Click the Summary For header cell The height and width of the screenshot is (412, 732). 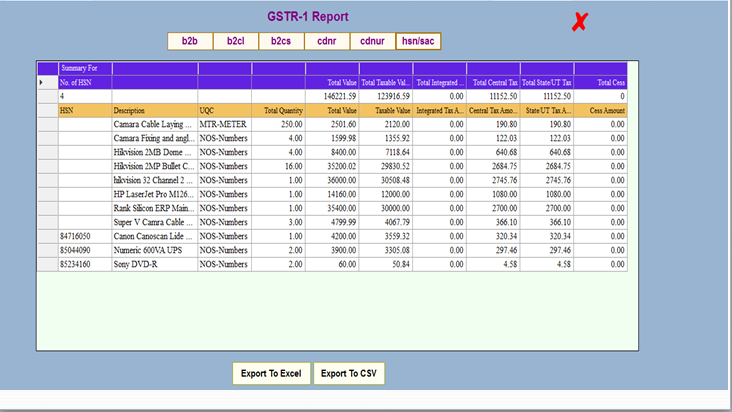pos(85,69)
